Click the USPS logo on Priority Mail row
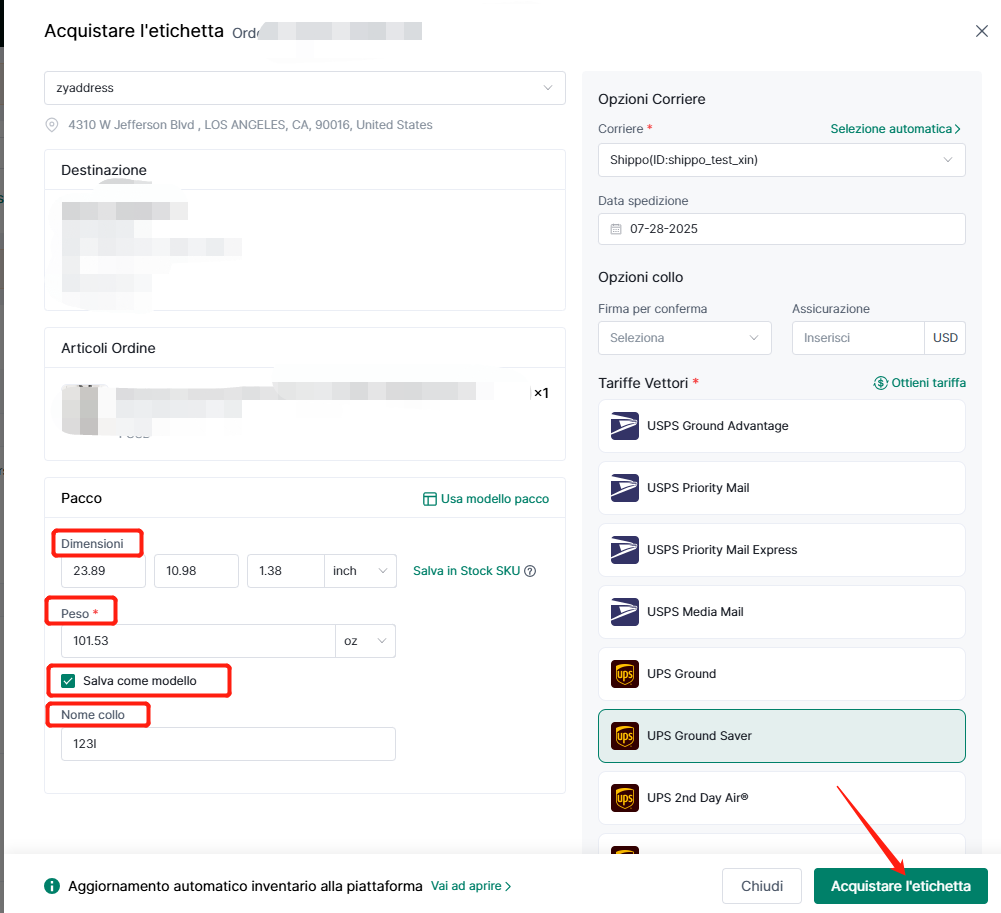The height and width of the screenshot is (913, 1001). [624, 488]
